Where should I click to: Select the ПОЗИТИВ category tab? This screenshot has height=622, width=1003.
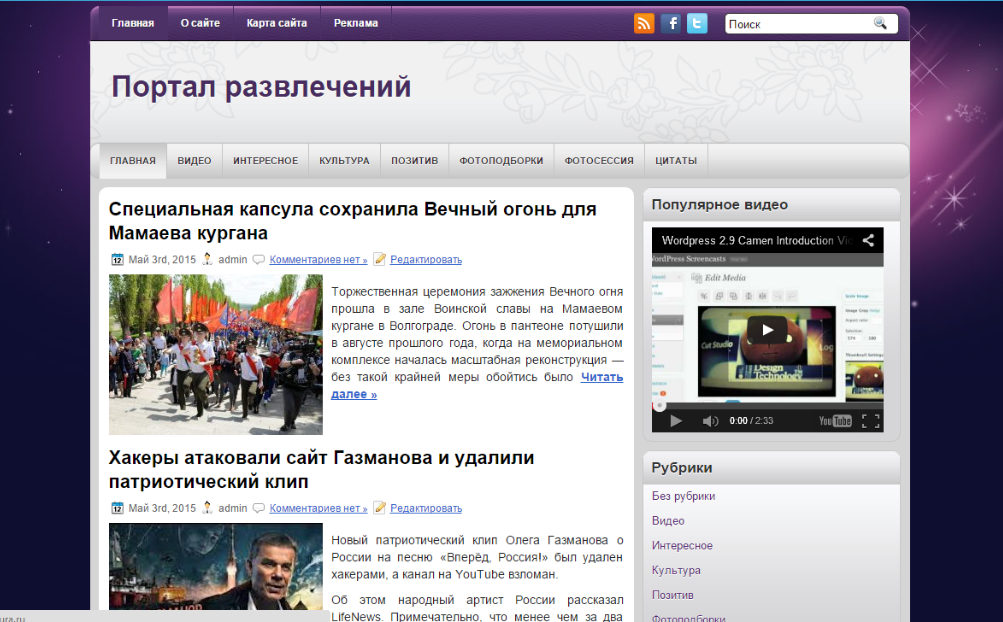[415, 161]
